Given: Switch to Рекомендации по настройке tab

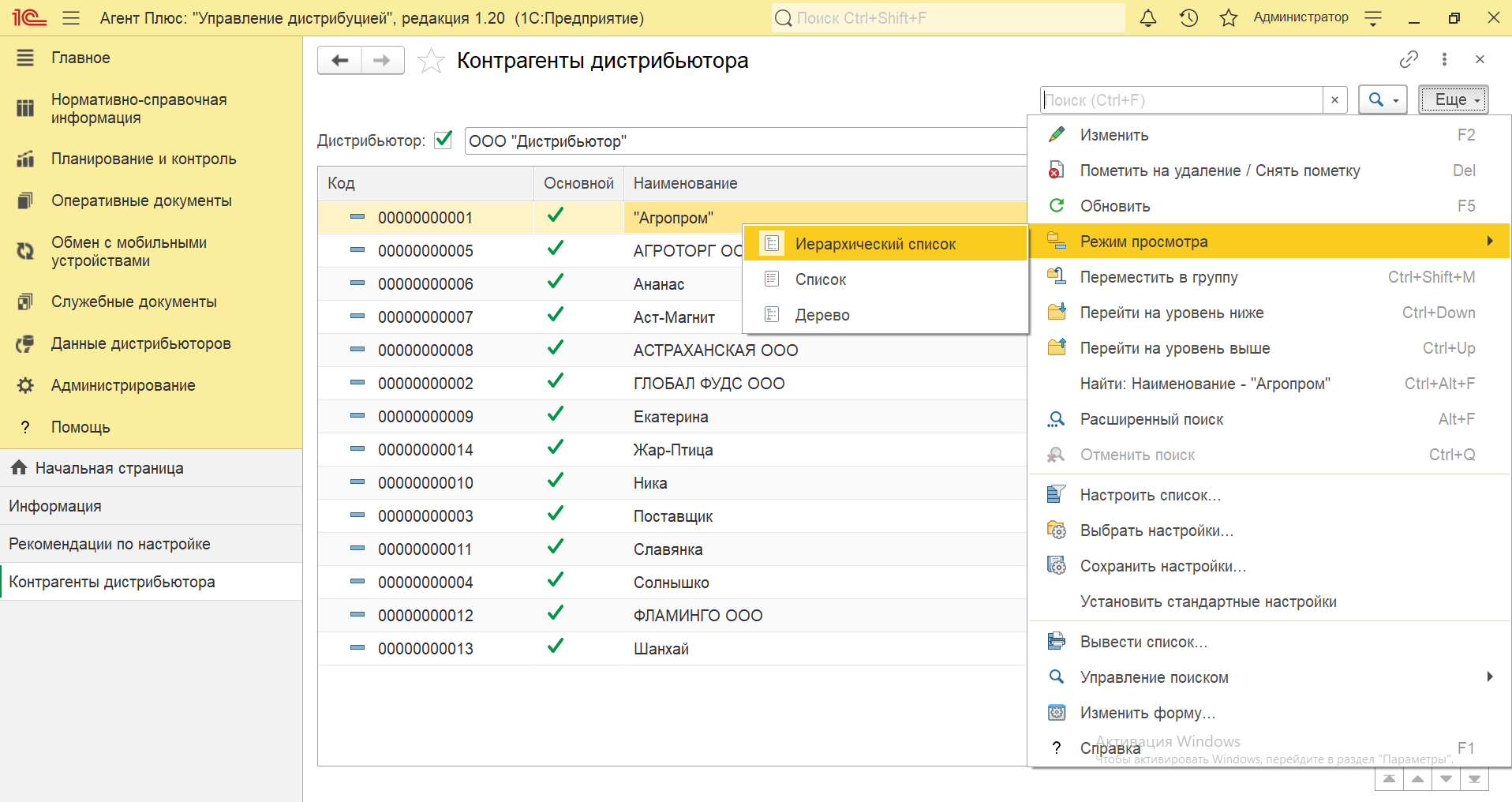Looking at the screenshot, I should coord(151,544).
